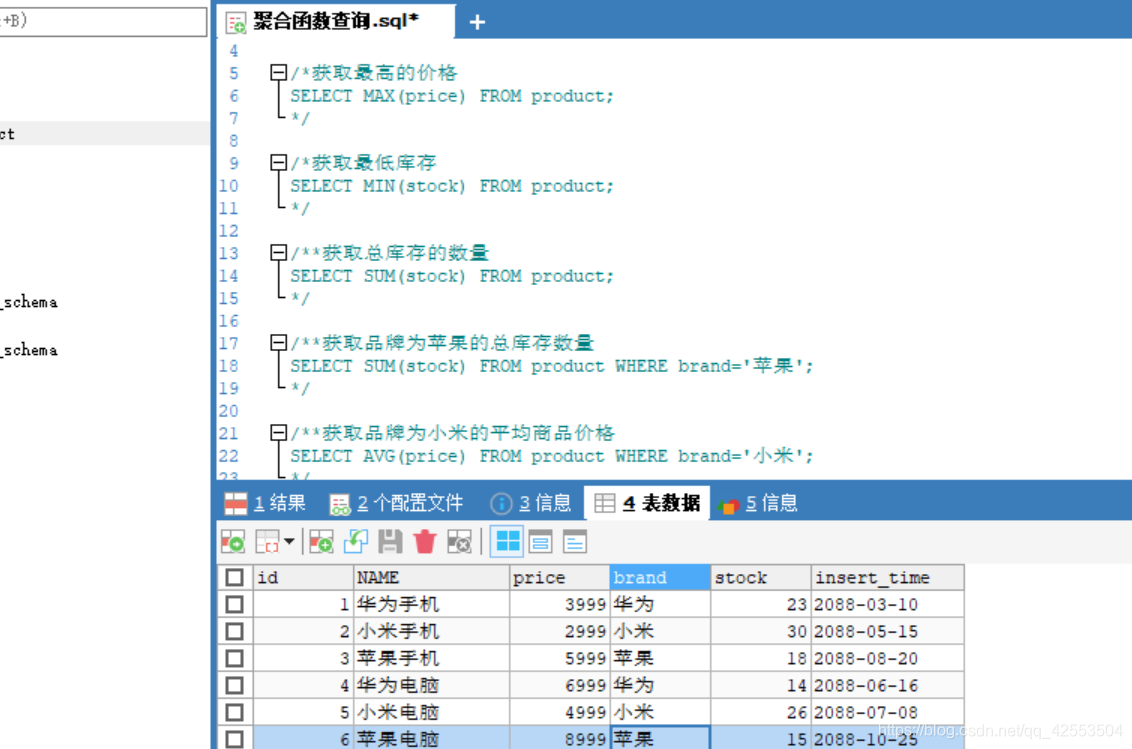The width and height of the screenshot is (1132, 749).
Task: Select the date cell 2088-08-20
Action: coord(887,658)
